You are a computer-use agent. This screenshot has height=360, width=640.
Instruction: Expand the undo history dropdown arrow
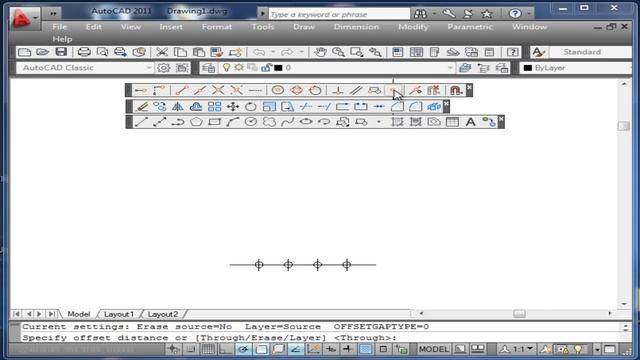pyautogui.click(x=273, y=52)
